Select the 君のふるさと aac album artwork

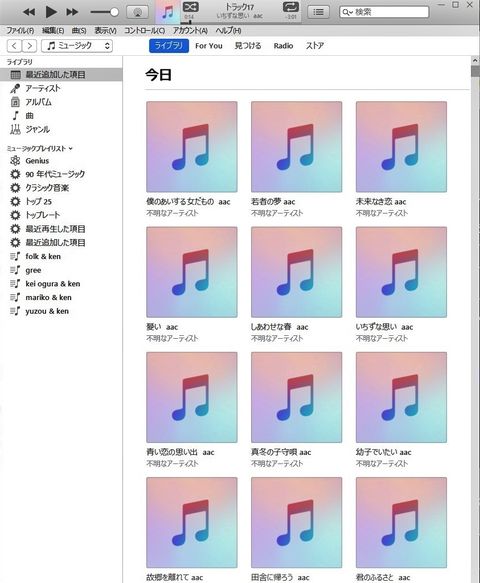pyautogui.click(x=401, y=523)
